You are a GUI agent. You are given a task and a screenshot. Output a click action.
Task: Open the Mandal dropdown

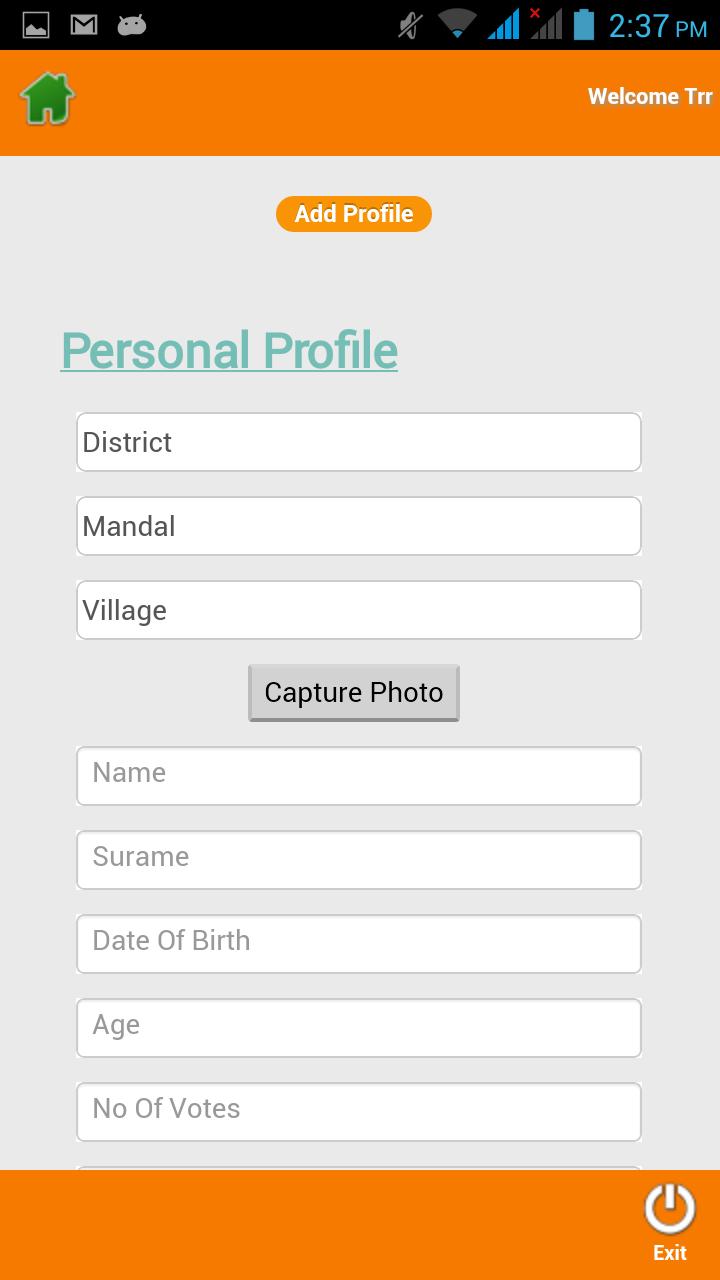tap(359, 526)
